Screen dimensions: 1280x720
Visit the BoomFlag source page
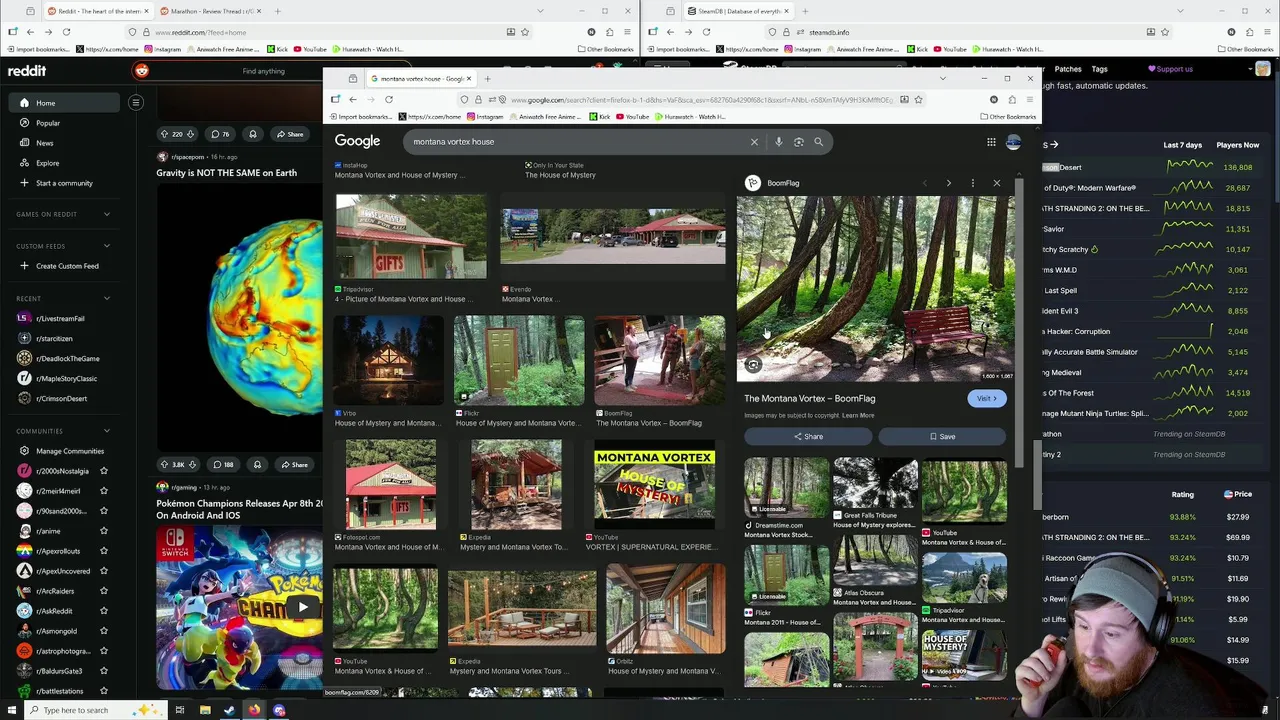click(986, 398)
